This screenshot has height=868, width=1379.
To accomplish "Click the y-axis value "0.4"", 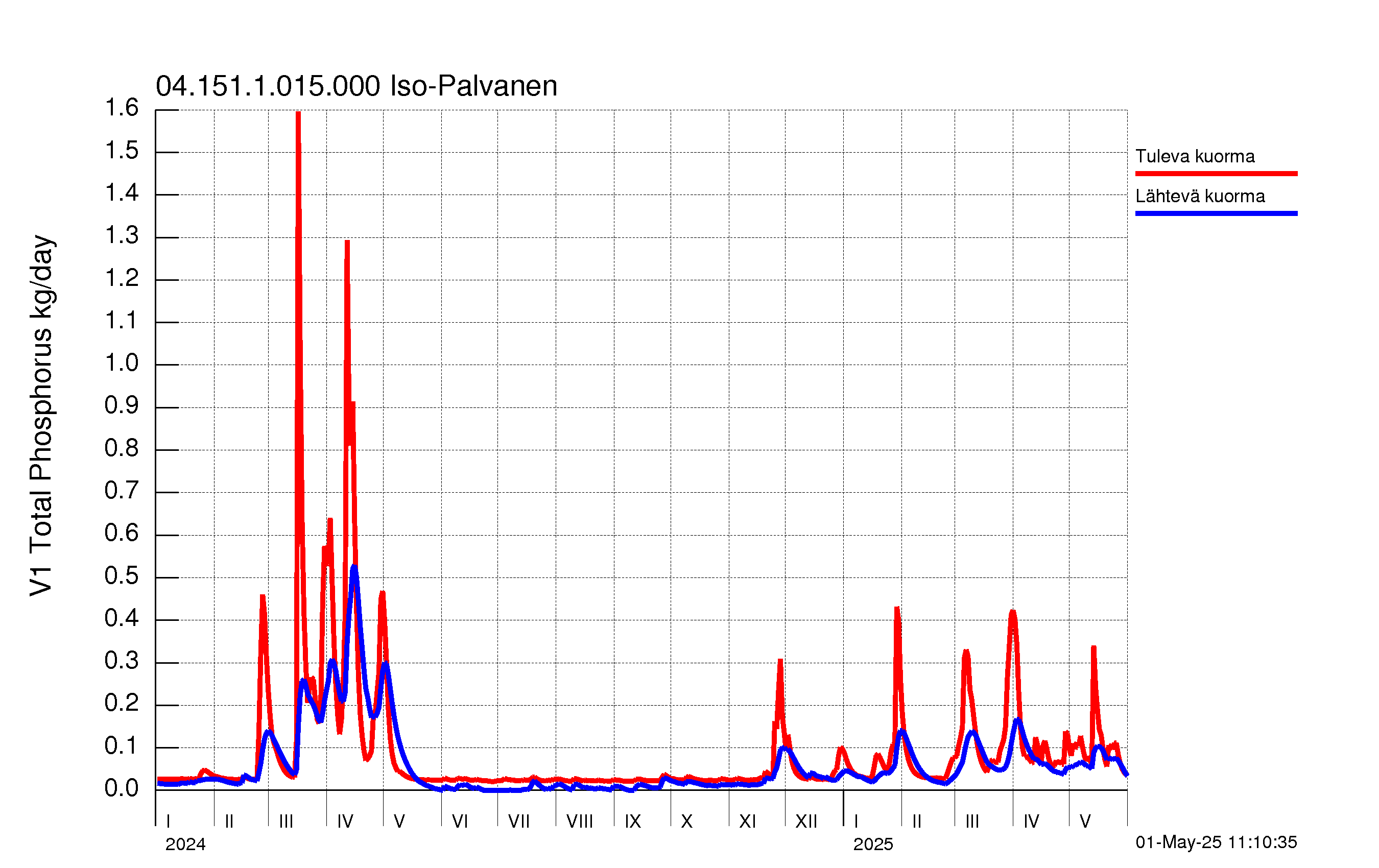I will [x=122, y=618].
